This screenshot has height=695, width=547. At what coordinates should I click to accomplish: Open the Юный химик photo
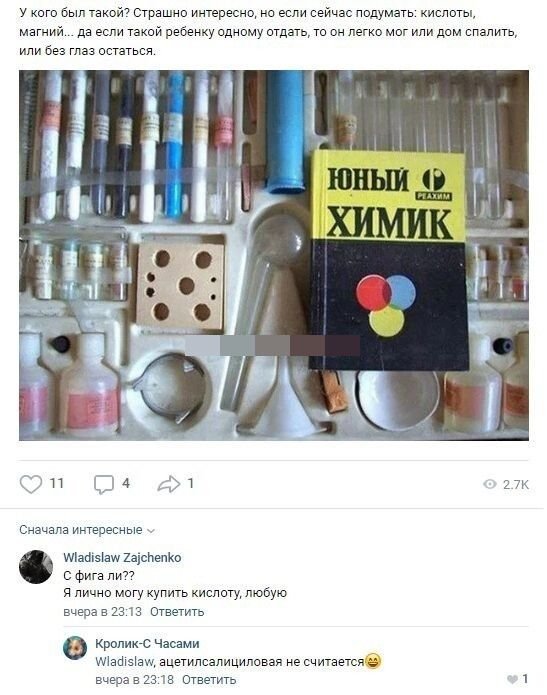coord(274,255)
